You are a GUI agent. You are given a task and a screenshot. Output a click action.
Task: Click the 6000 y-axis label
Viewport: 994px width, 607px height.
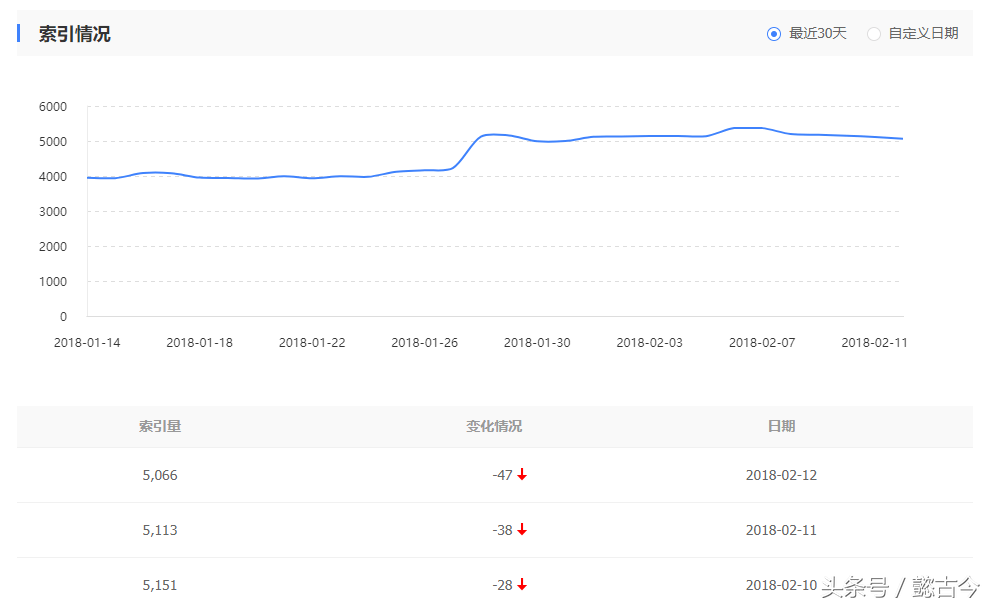pos(53,107)
